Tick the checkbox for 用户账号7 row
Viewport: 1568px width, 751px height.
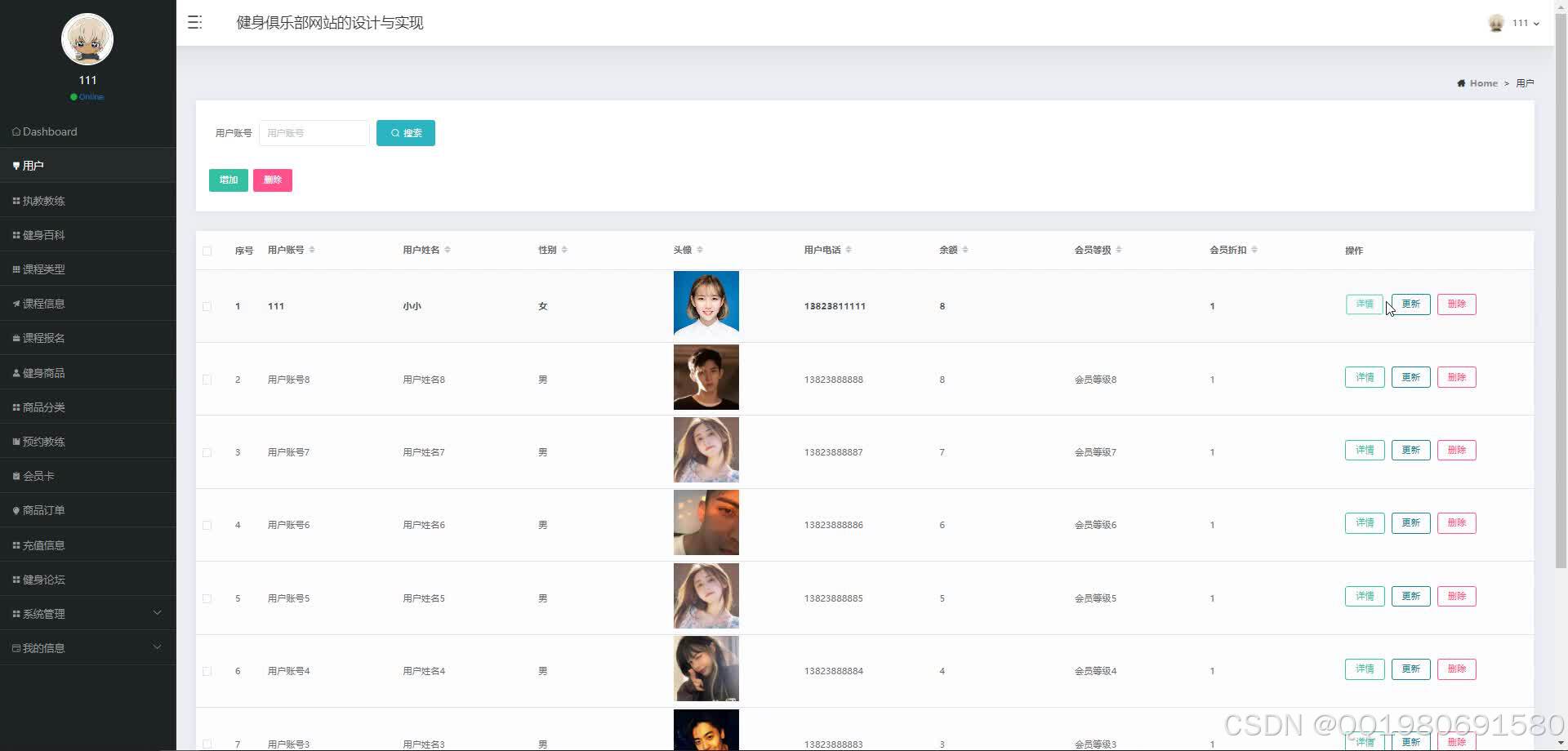tap(207, 452)
